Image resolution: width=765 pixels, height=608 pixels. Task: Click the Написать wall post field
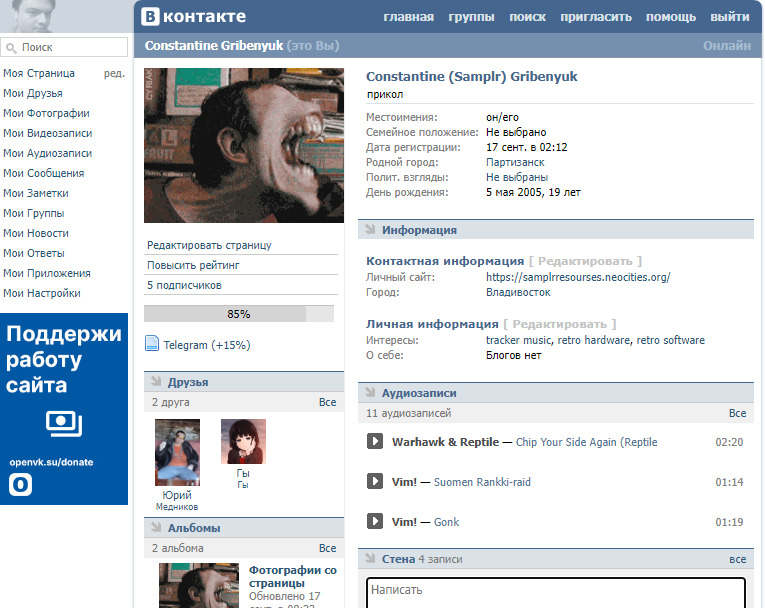coord(556,592)
